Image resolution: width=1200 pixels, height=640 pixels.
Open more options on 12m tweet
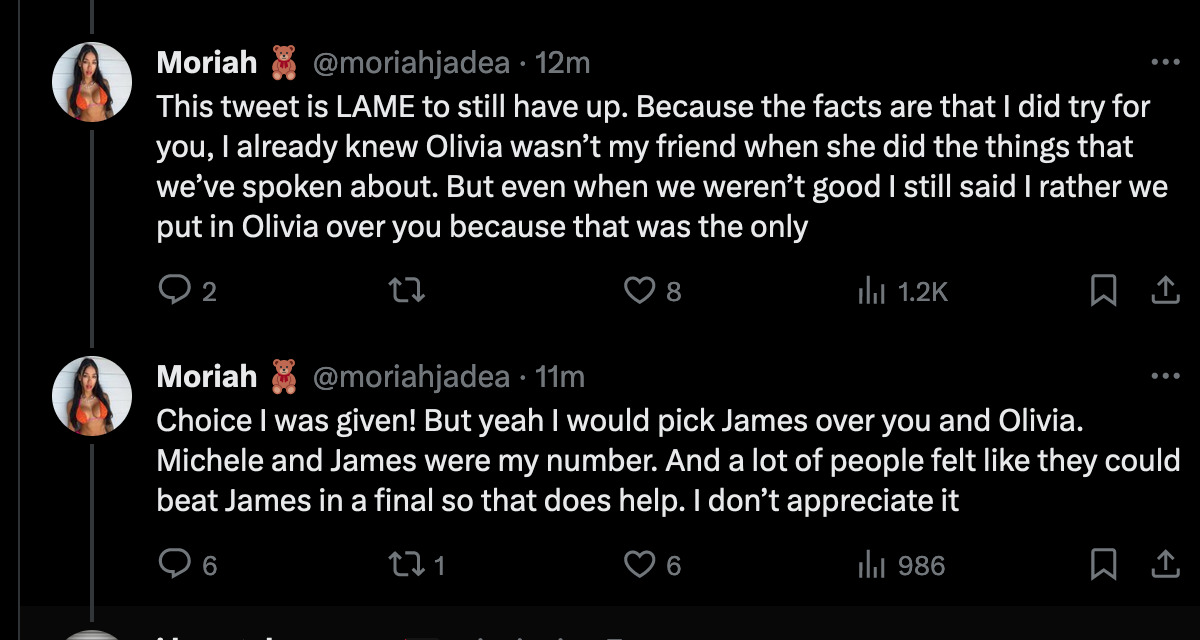coord(1165,62)
